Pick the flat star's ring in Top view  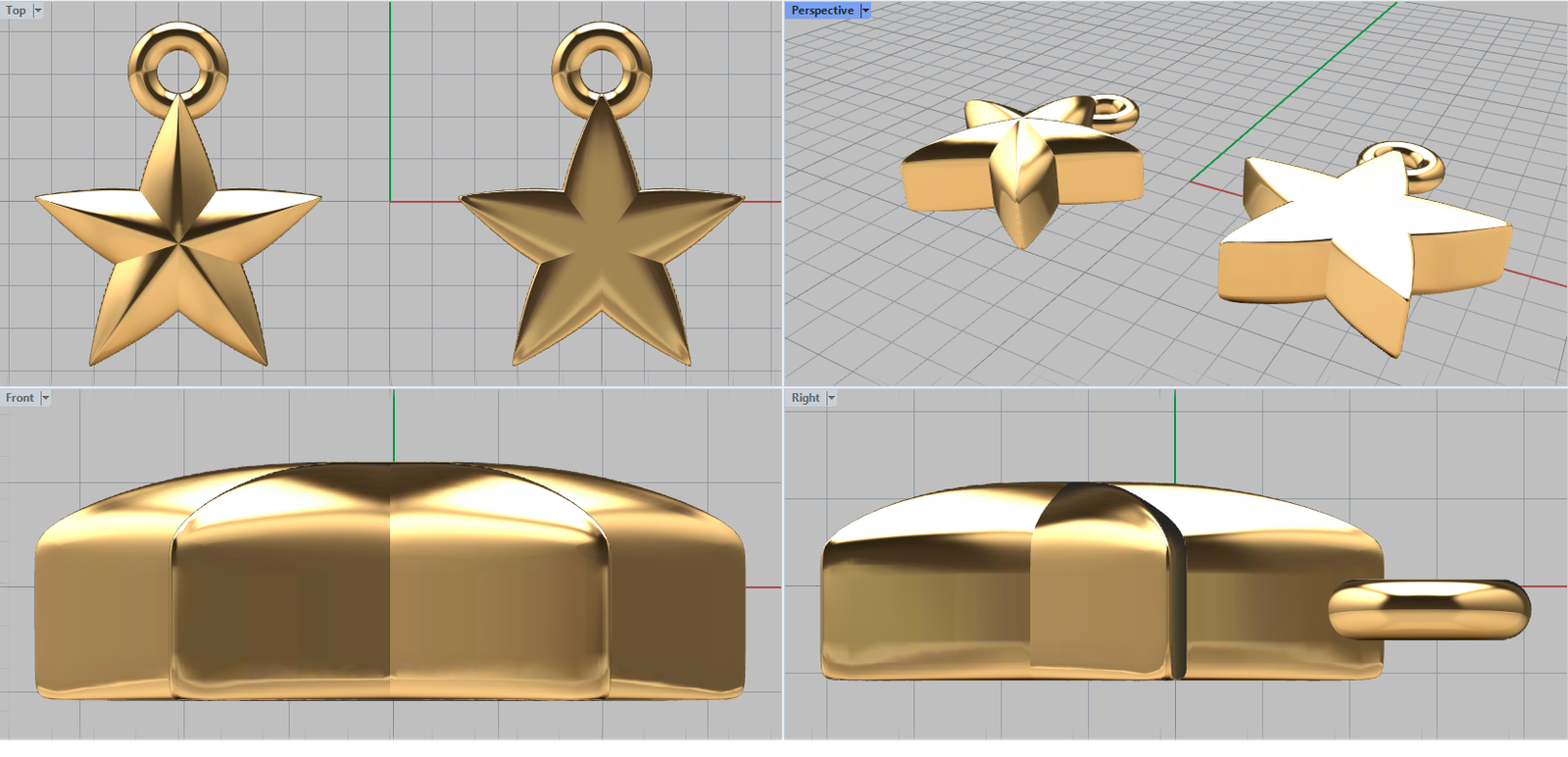(602, 42)
